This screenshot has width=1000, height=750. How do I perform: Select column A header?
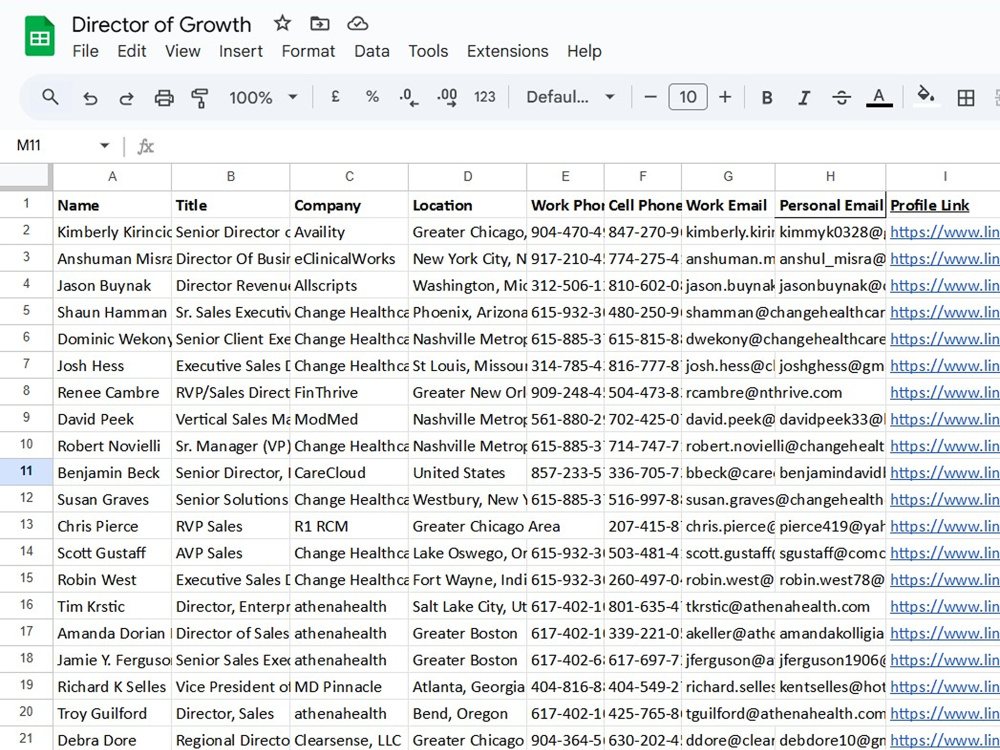pos(112,177)
